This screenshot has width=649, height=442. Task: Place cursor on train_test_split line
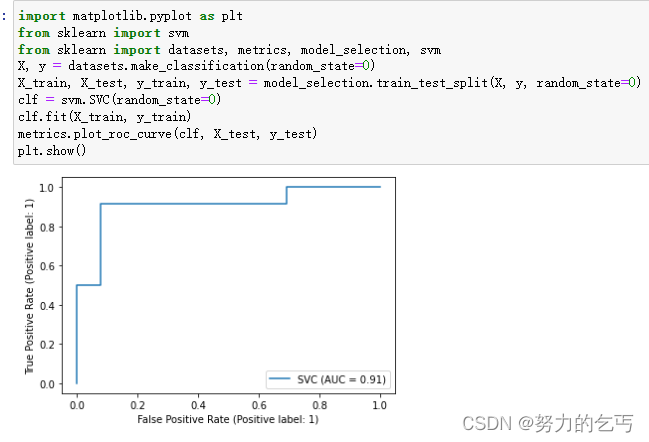pyautogui.click(x=329, y=83)
